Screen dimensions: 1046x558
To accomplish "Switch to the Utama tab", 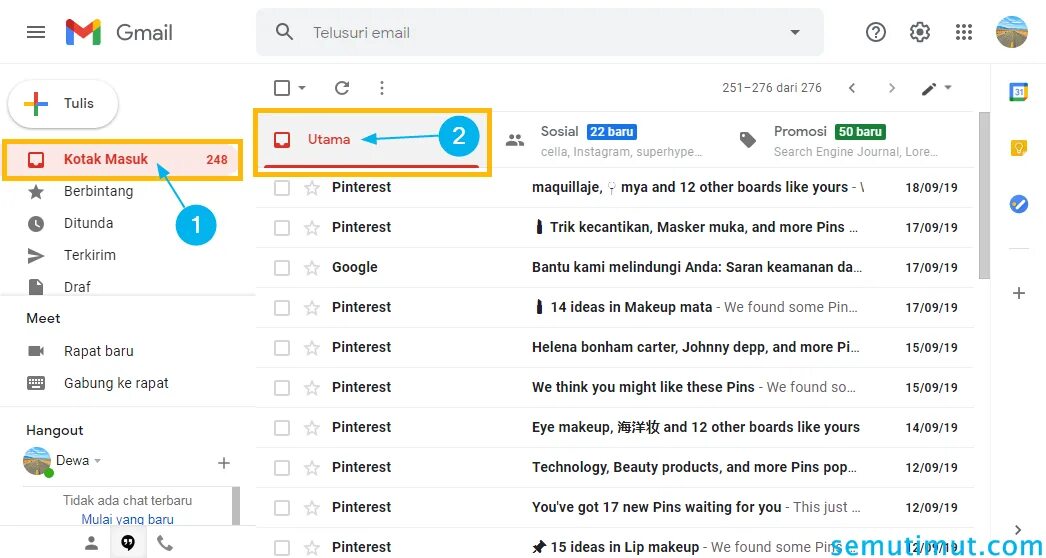I will [374, 140].
